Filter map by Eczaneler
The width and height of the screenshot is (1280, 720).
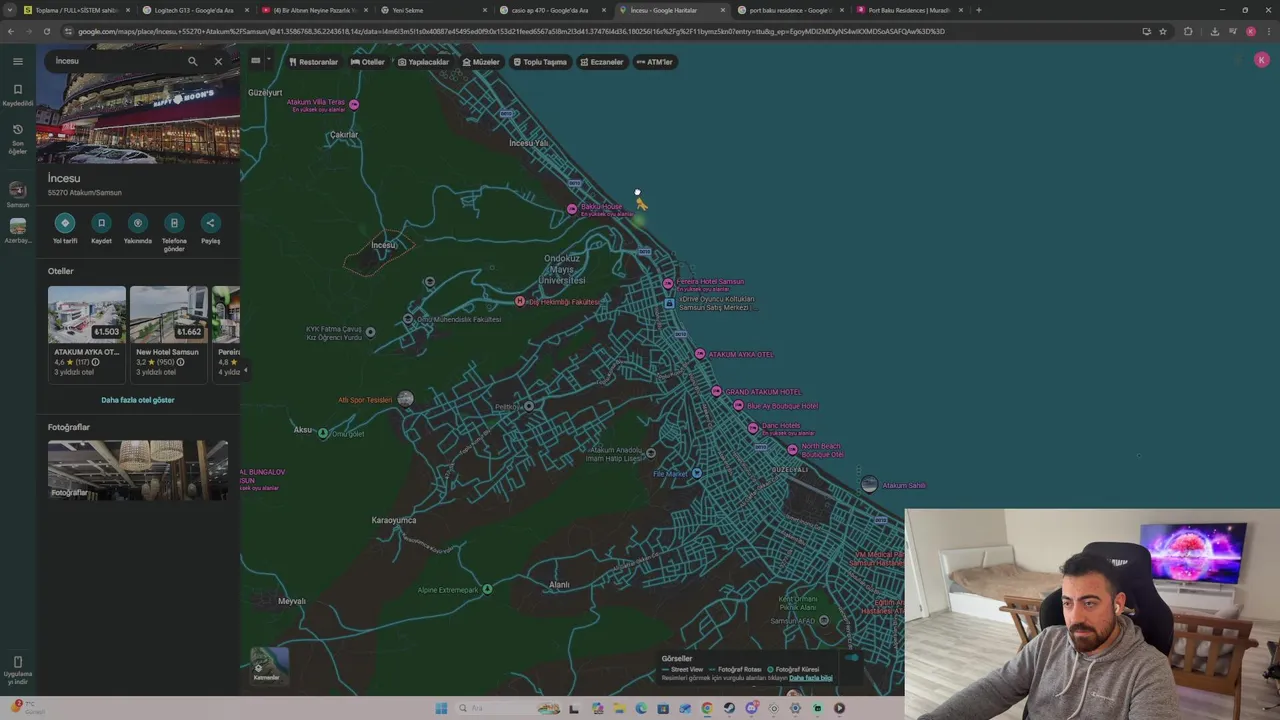pos(602,62)
